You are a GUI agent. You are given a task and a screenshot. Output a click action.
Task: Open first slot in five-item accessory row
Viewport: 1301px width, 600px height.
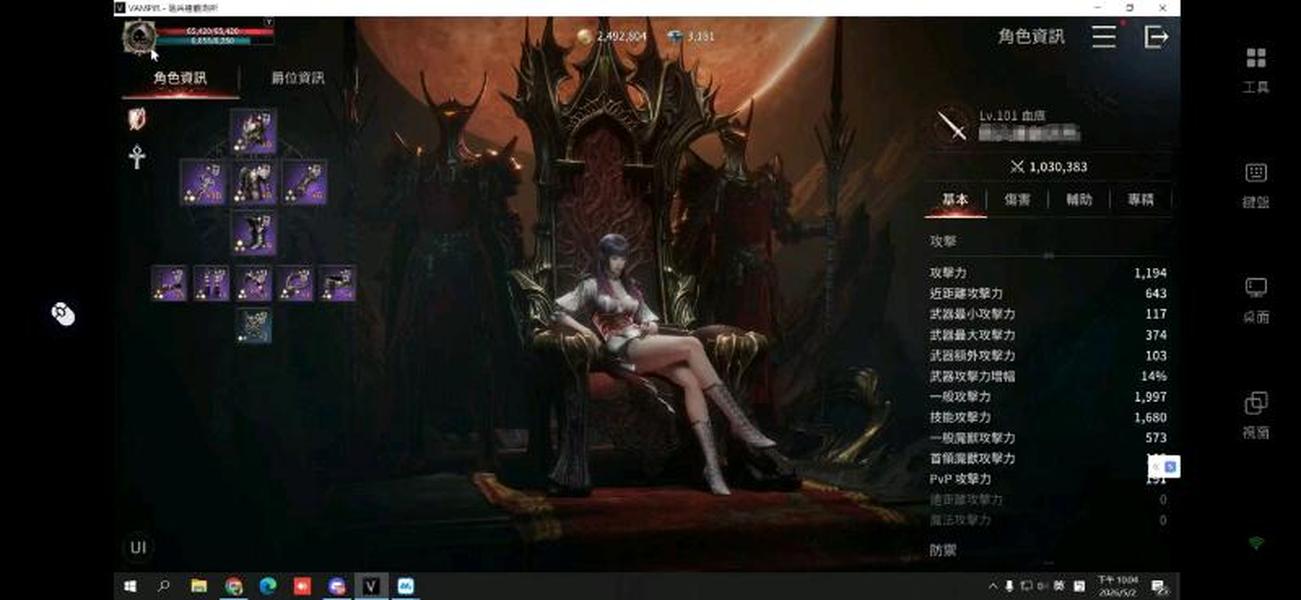coord(169,283)
